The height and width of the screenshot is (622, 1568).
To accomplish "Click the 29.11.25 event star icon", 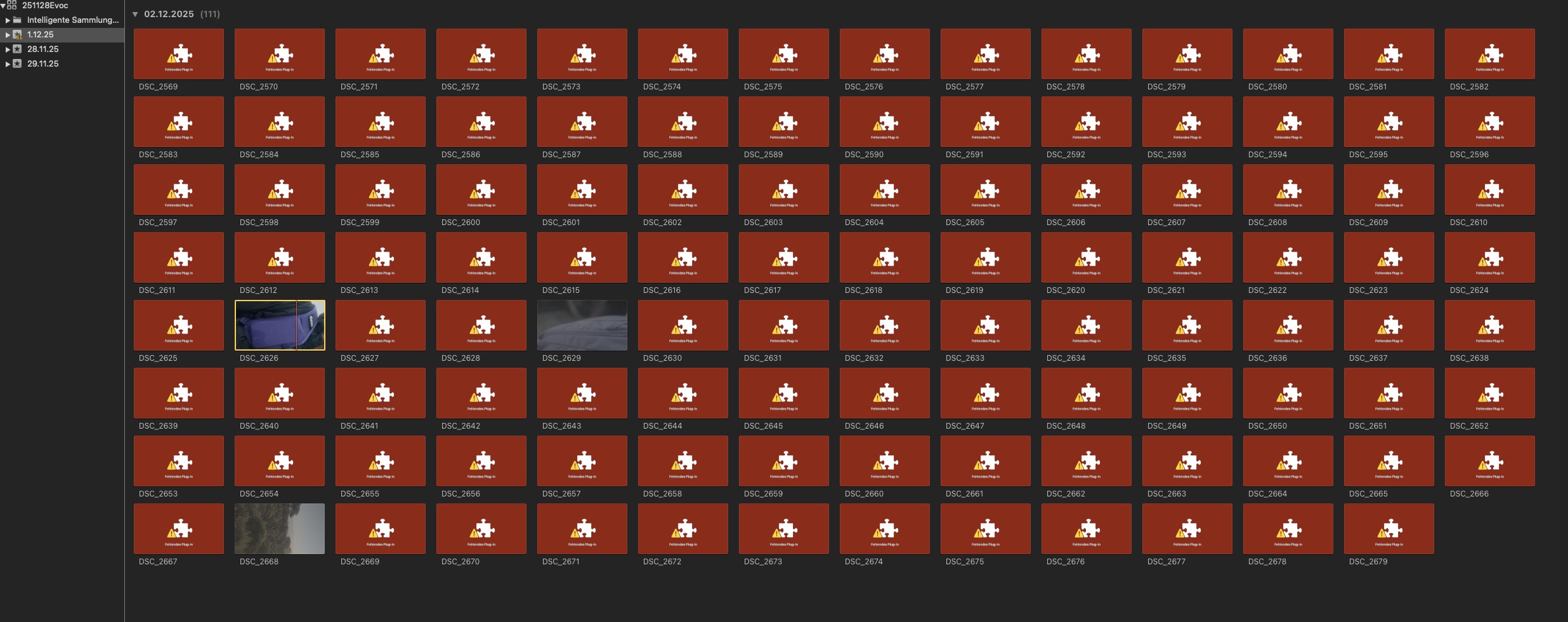I will pyautogui.click(x=17, y=63).
